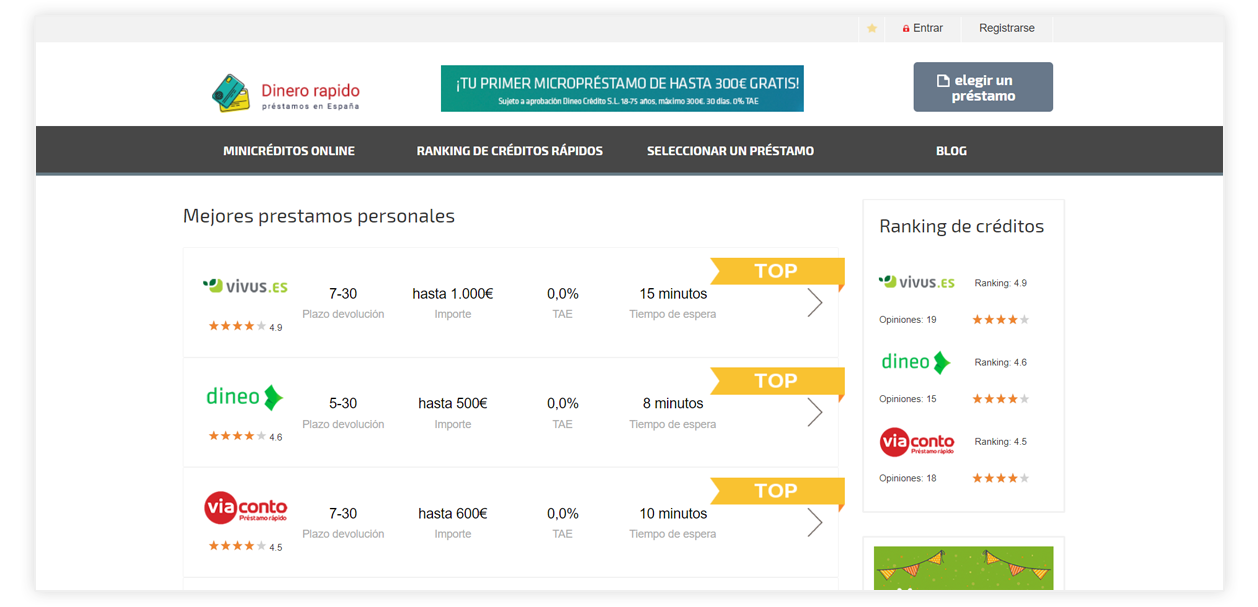Click the Registrarse link
Viewport: 1258px width, 607px height.
tap(1006, 28)
